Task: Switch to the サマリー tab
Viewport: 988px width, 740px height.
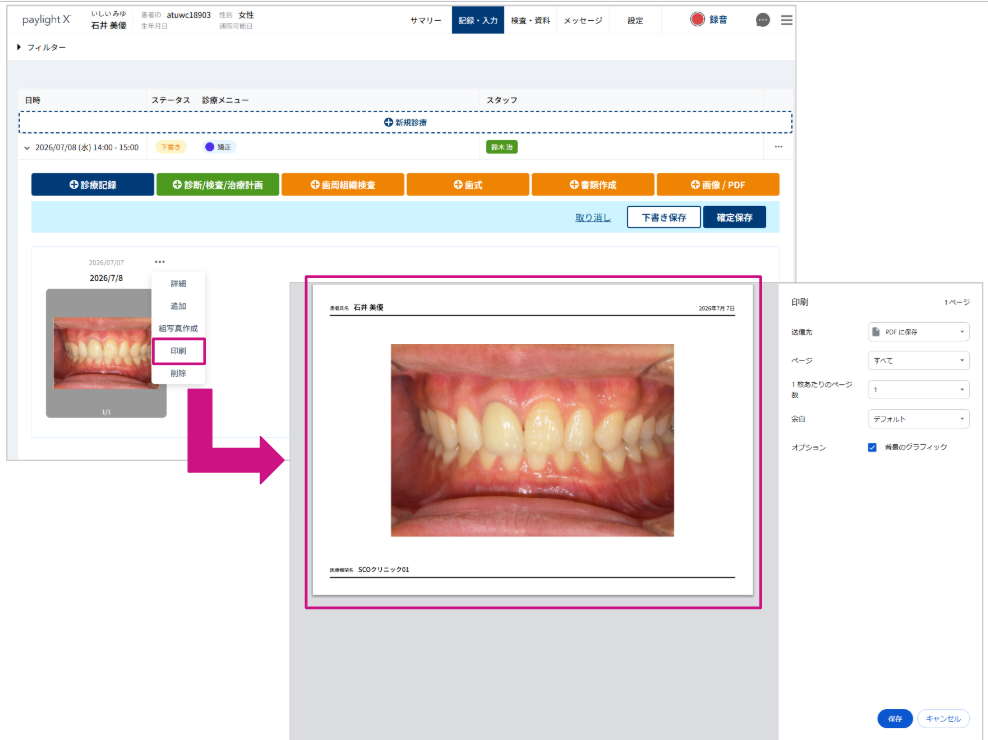Action: click(426, 20)
